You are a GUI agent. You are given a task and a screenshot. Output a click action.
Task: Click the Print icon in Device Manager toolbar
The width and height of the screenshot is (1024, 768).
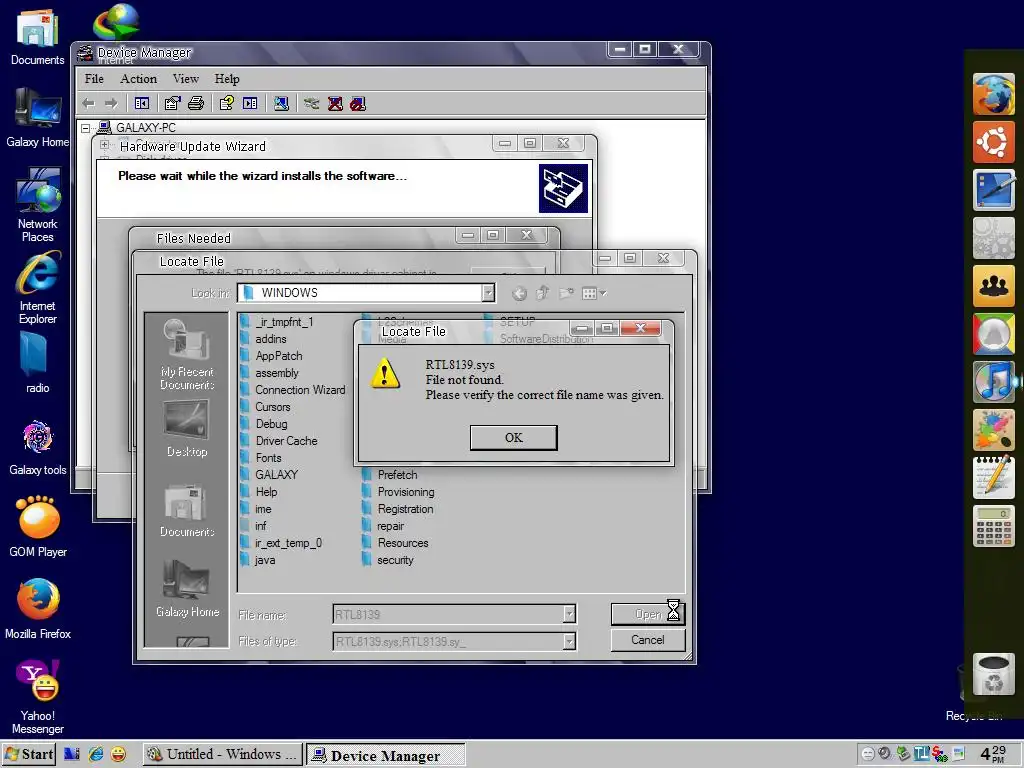(x=196, y=103)
